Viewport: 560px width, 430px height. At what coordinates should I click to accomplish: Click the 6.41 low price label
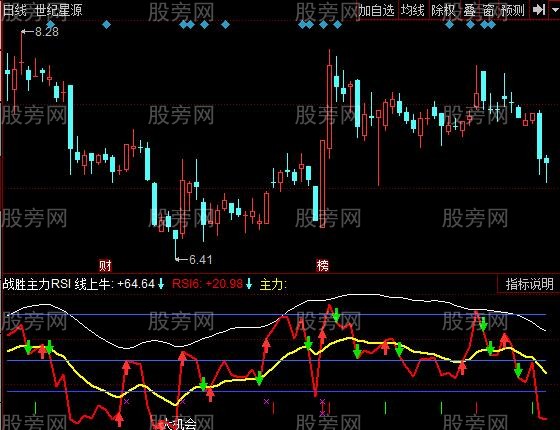201,259
